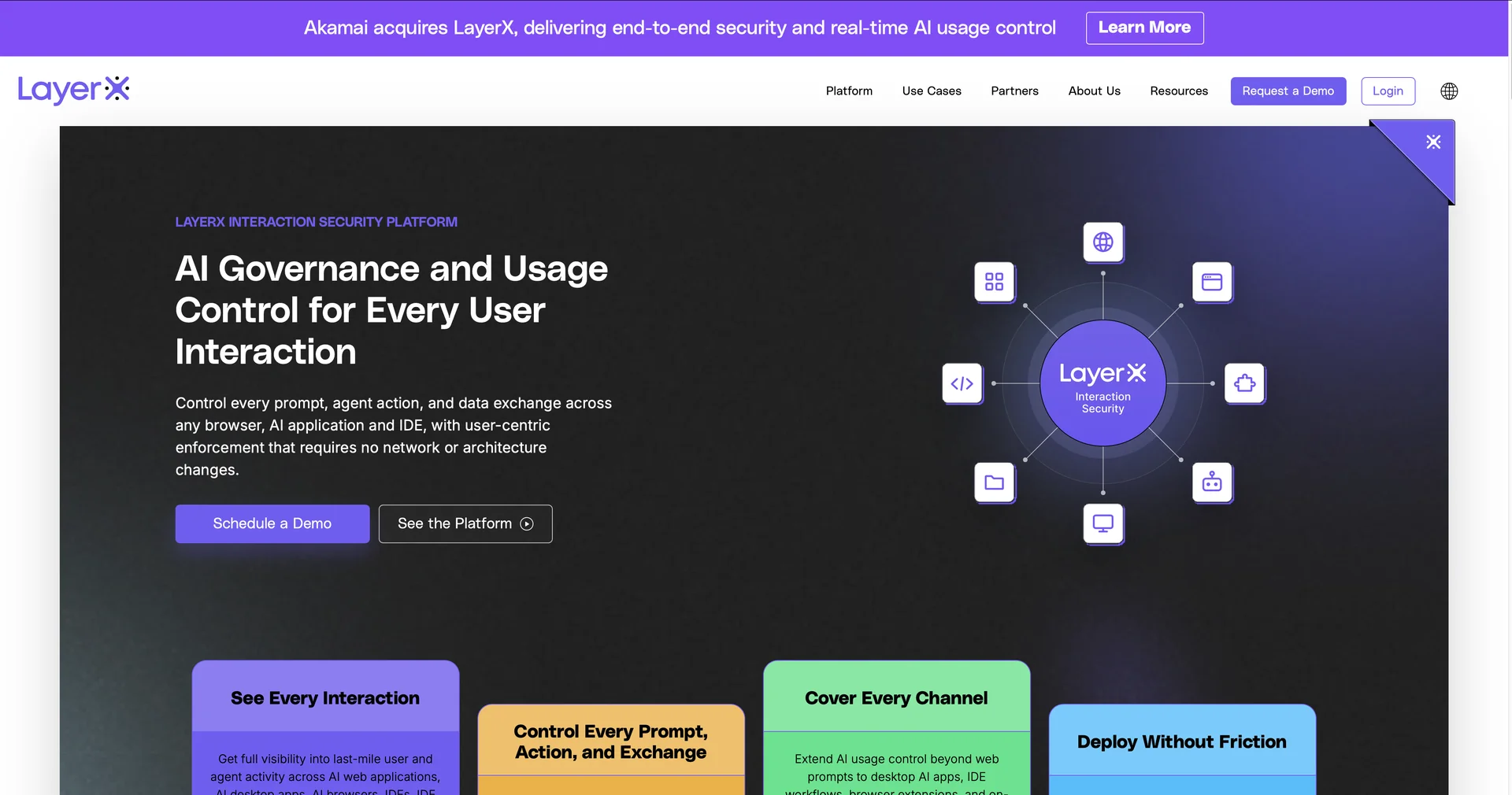Click the folder icon in diagram
This screenshot has width=1512, height=795.
click(995, 483)
